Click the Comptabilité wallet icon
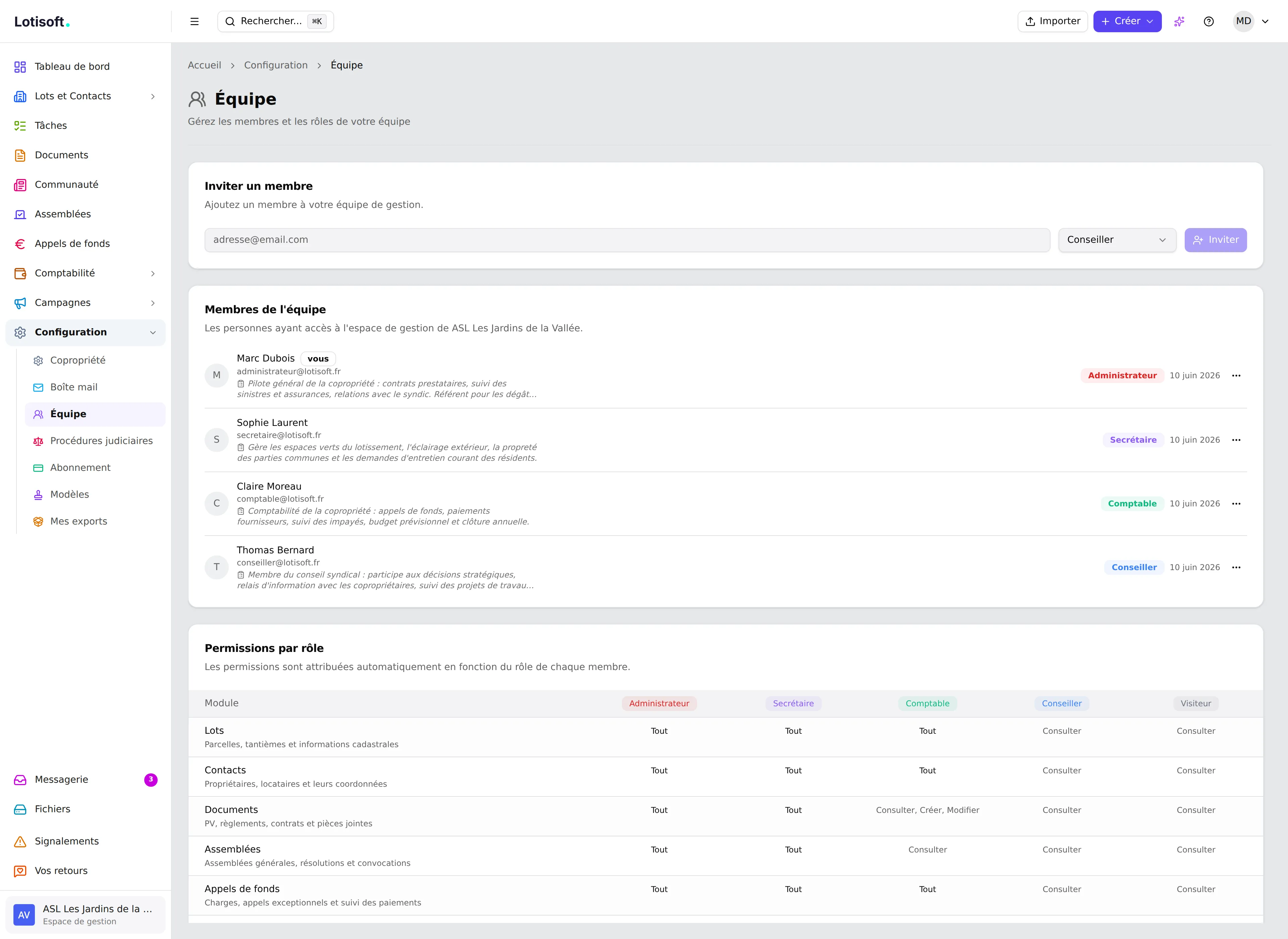The image size is (1288, 939). (20, 273)
